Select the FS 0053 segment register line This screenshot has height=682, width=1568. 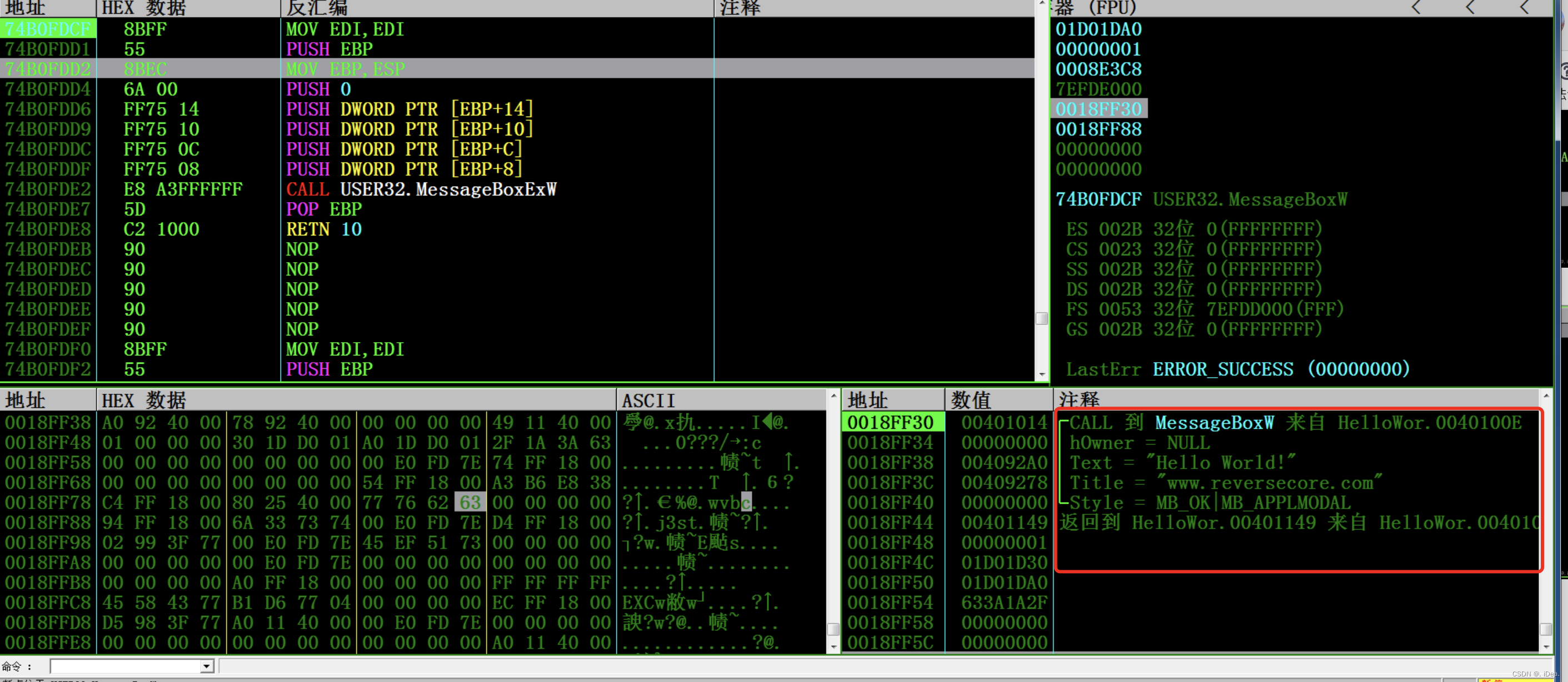click(x=1205, y=310)
